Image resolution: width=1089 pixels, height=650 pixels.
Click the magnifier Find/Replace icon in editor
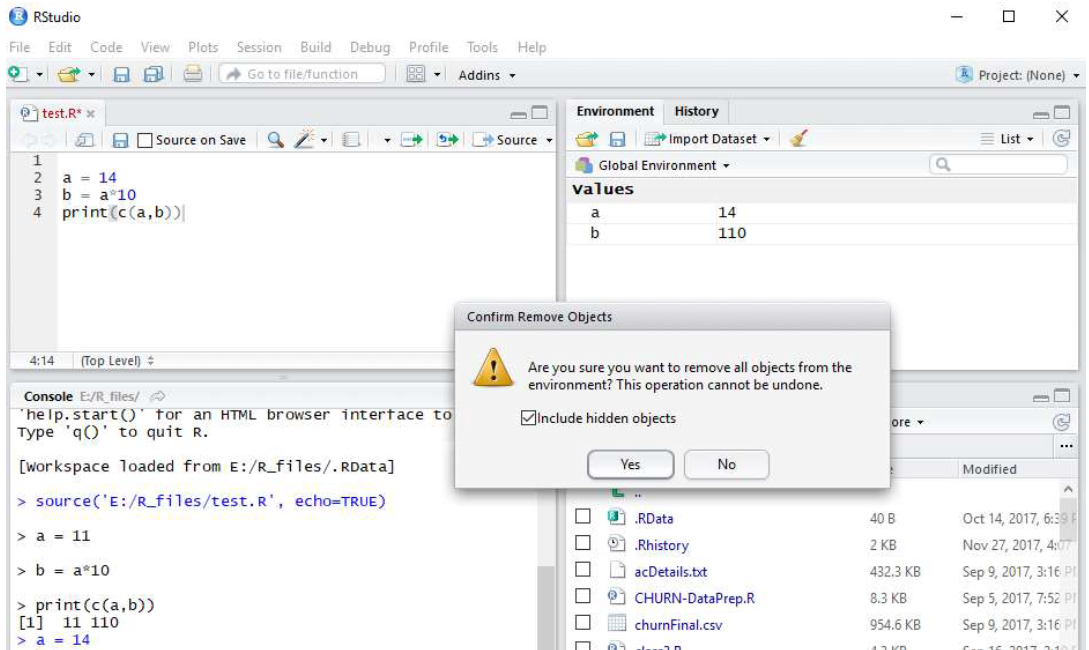tap(276, 140)
